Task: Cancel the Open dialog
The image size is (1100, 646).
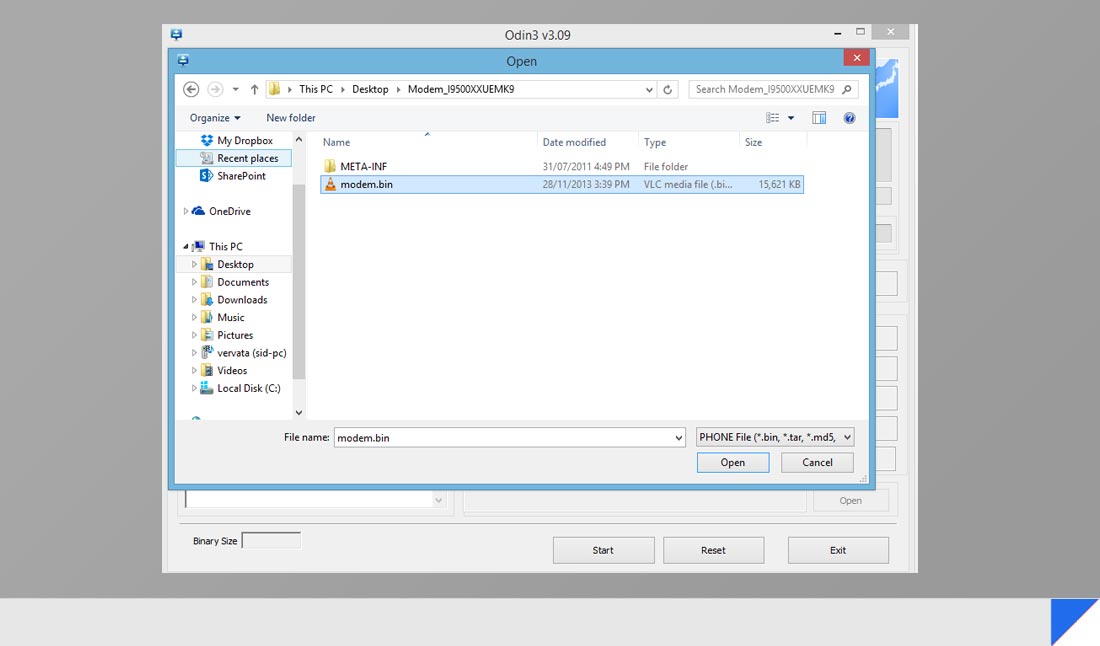Action: (x=817, y=462)
